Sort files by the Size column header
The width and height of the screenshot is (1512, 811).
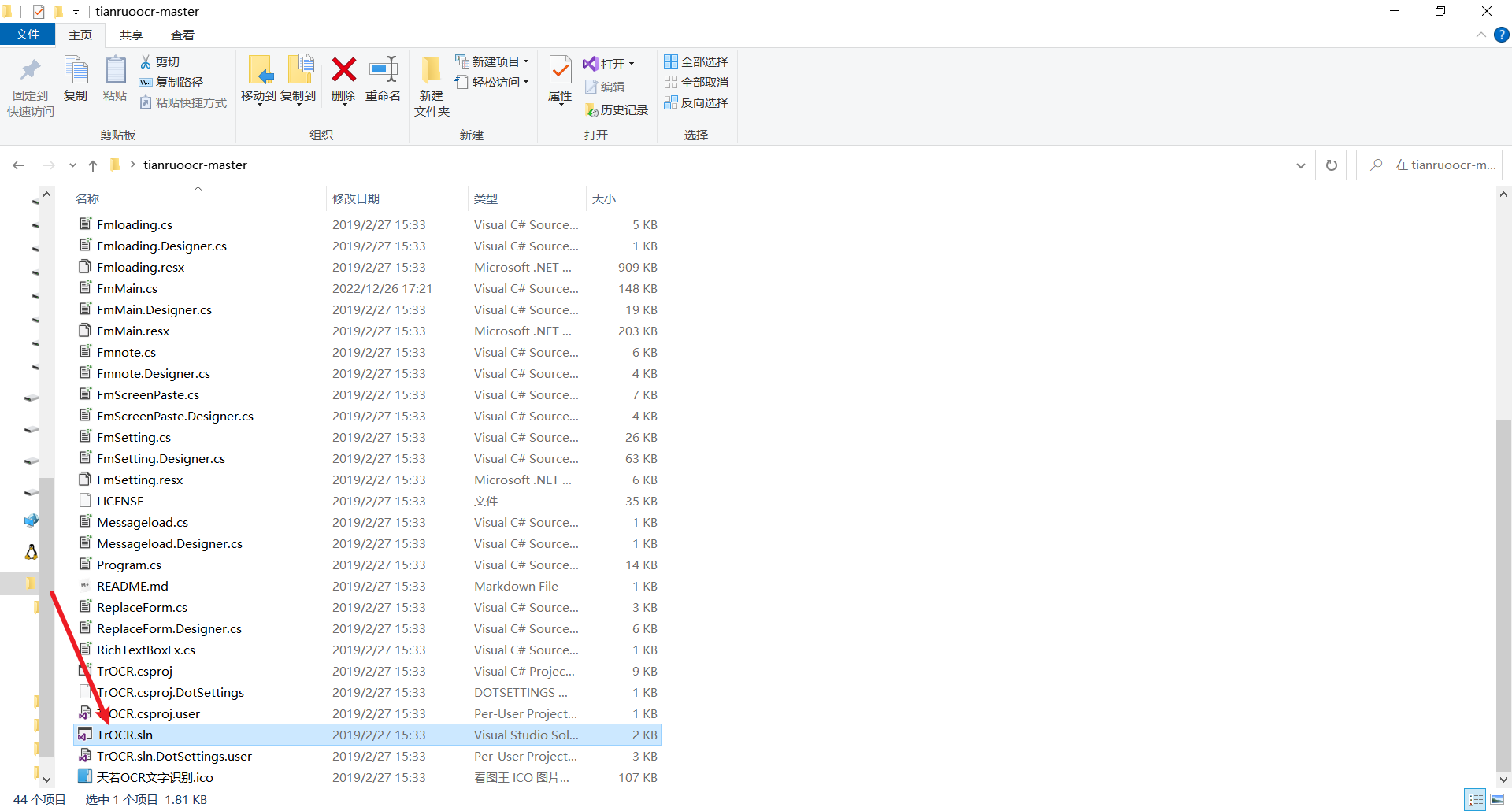(625, 198)
